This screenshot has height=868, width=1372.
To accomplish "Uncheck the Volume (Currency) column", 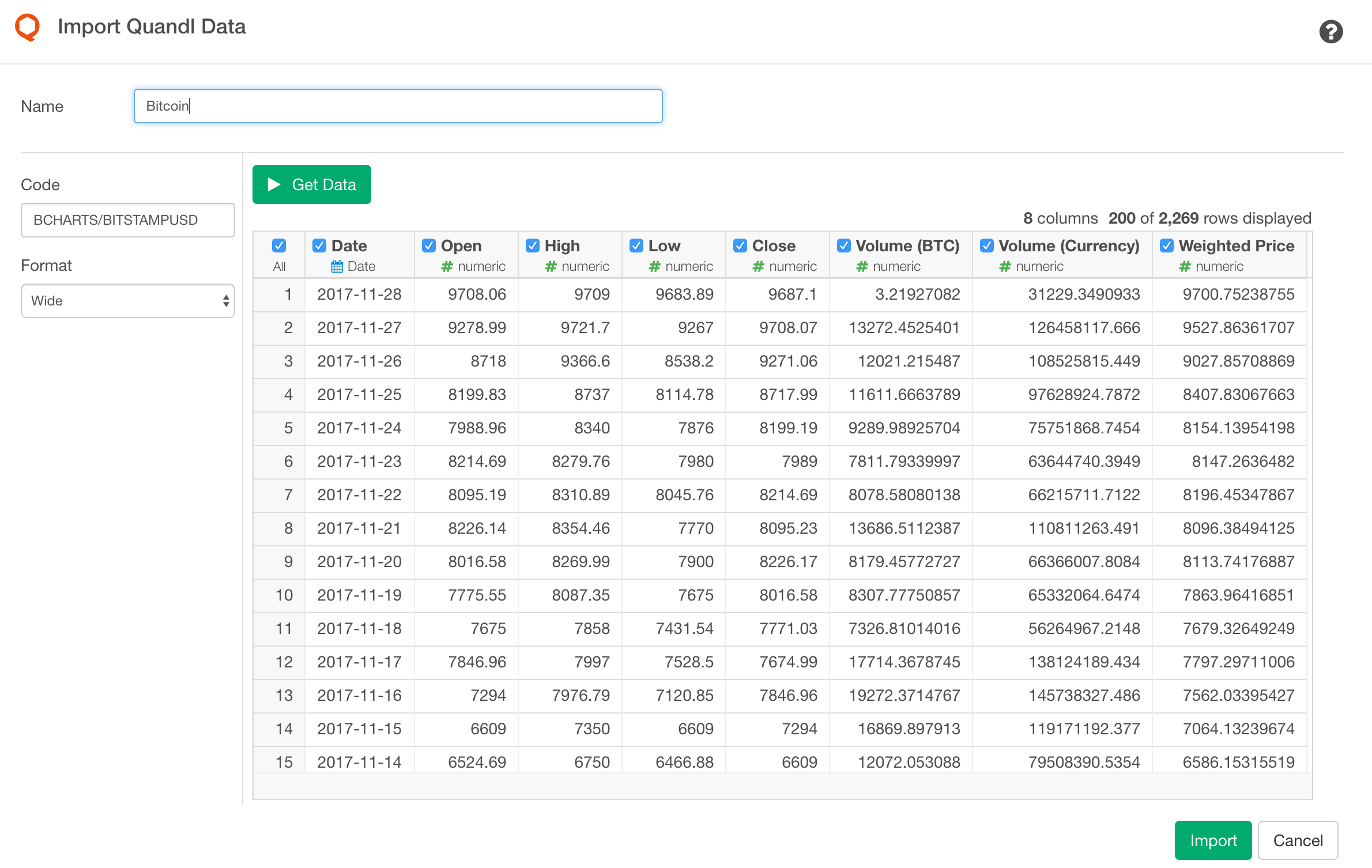I will pyautogui.click(x=987, y=245).
